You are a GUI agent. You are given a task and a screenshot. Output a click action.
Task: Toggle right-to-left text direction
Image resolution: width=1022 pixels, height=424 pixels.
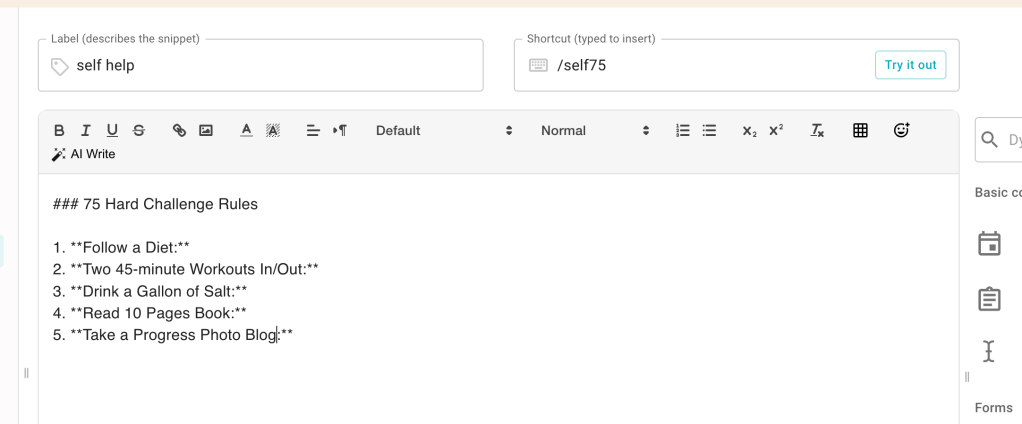point(340,130)
